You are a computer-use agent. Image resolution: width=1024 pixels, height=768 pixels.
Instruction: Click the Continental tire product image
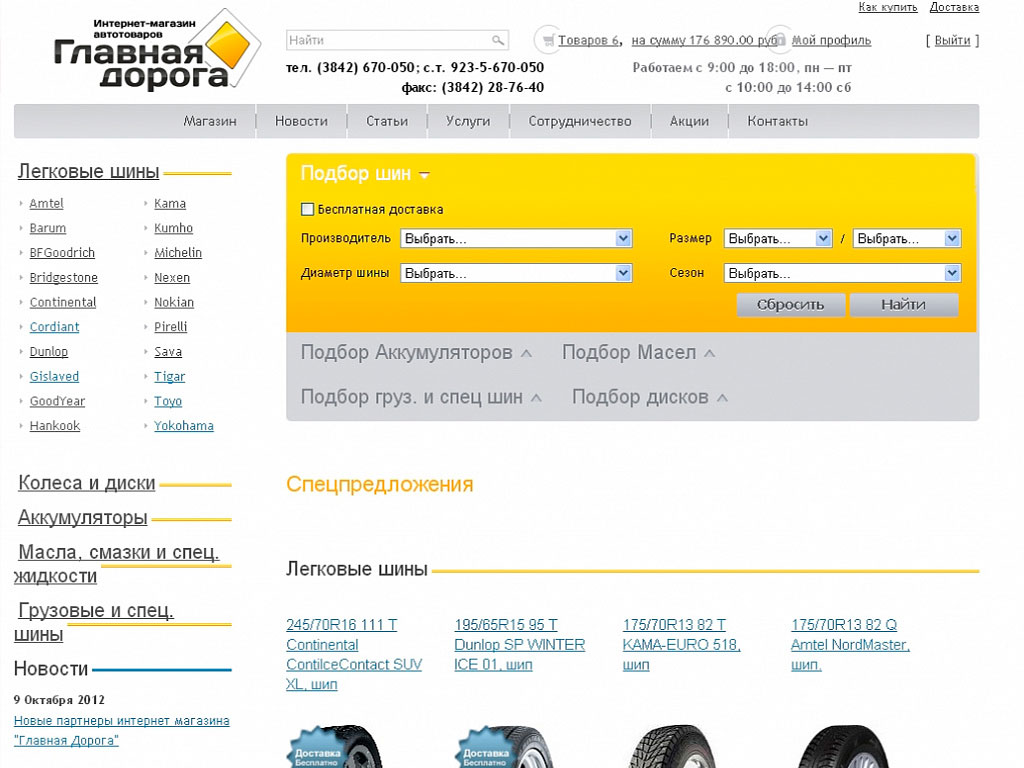[337, 746]
